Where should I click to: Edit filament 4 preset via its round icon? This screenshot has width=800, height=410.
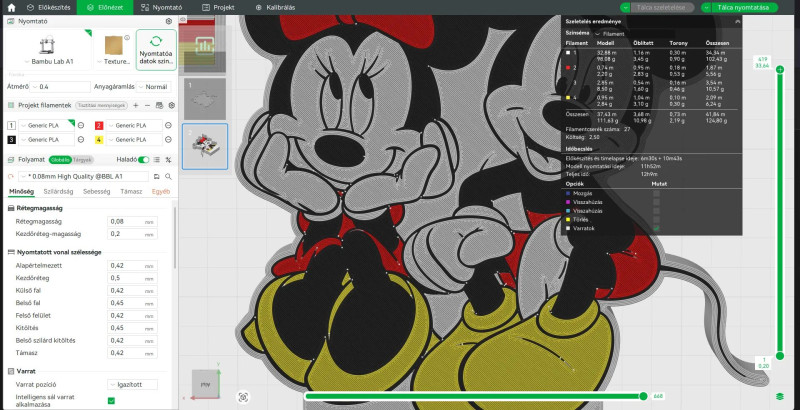(x=168, y=140)
